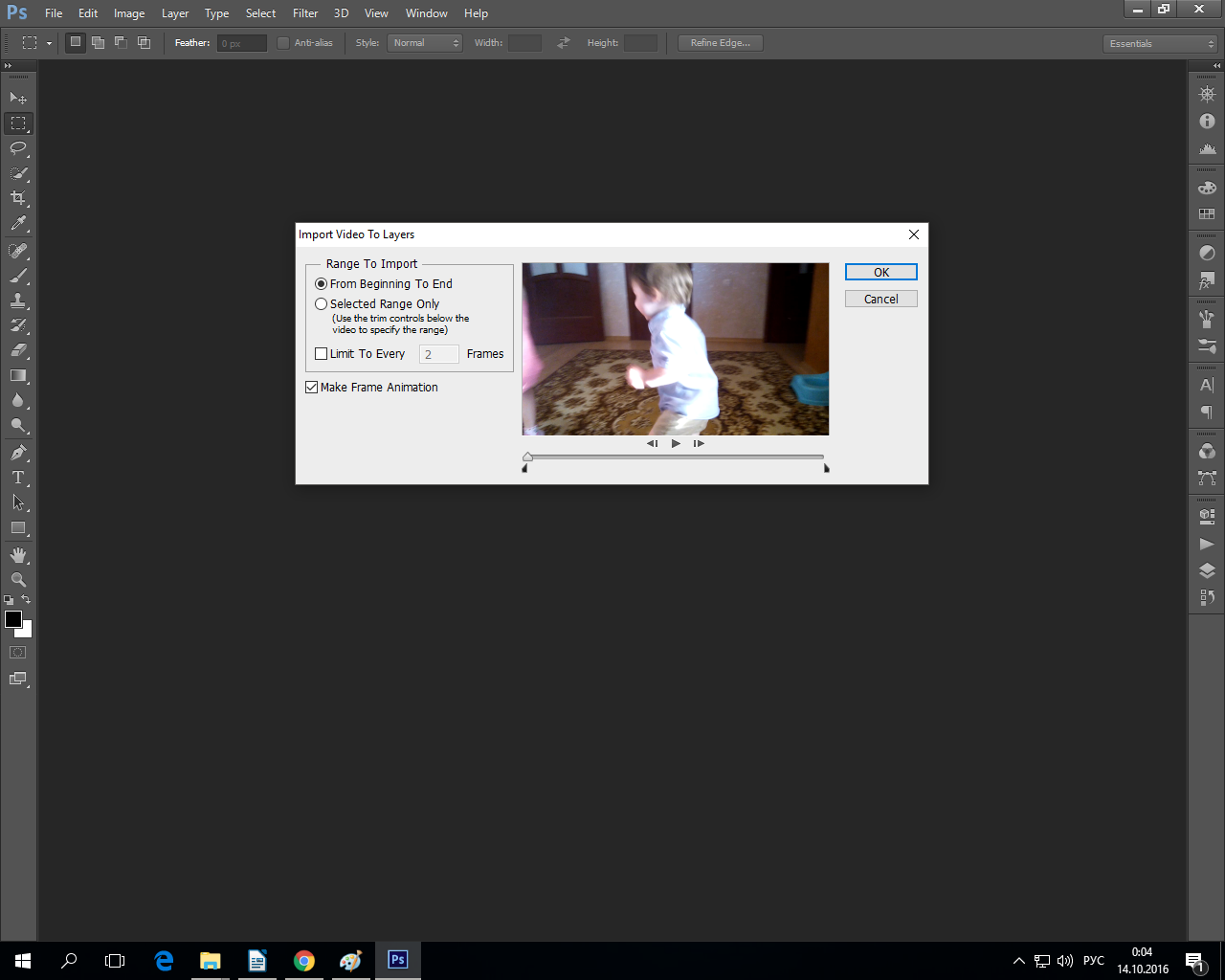Open the Essentials workspace dropdown
This screenshot has width=1225, height=980.
click(1160, 44)
